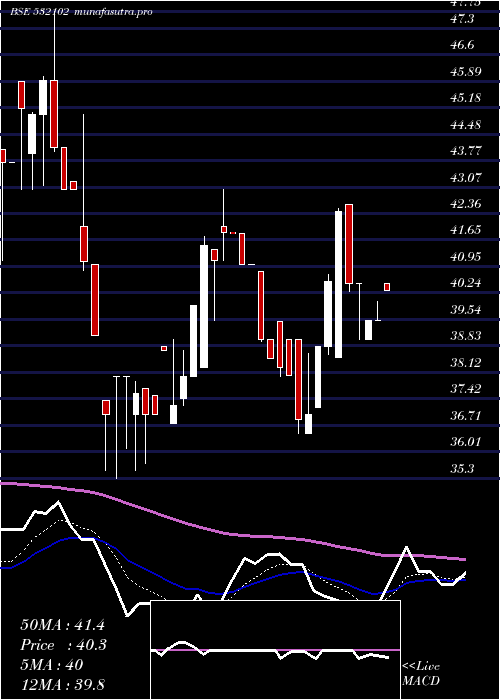Click the latest small red candlestick near 40.24

click(387, 287)
